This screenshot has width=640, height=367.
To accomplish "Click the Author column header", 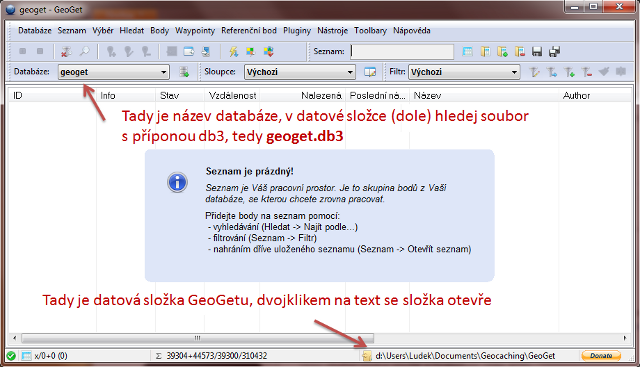I will click(x=595, y=96).
